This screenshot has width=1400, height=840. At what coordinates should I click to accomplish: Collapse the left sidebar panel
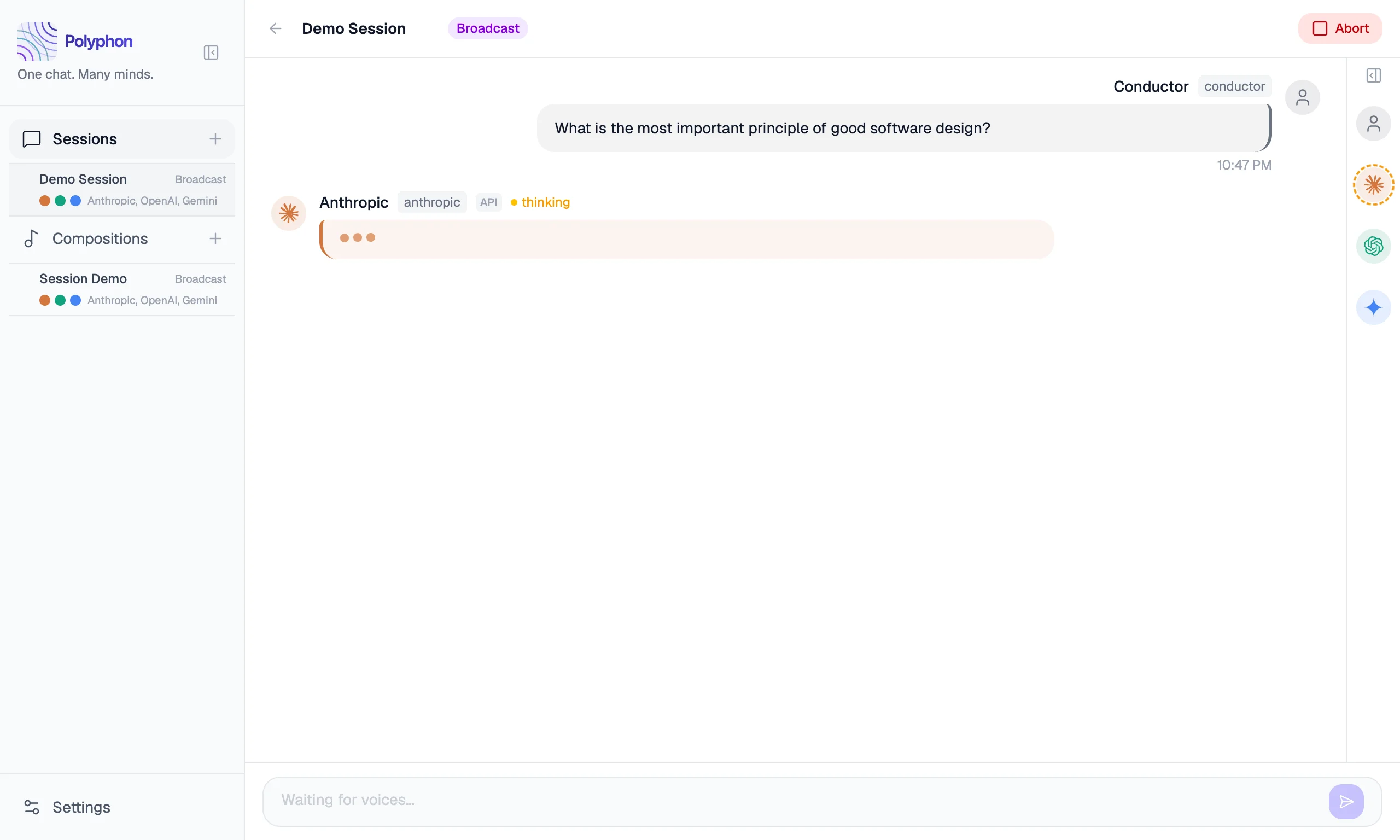pos(211,52)
